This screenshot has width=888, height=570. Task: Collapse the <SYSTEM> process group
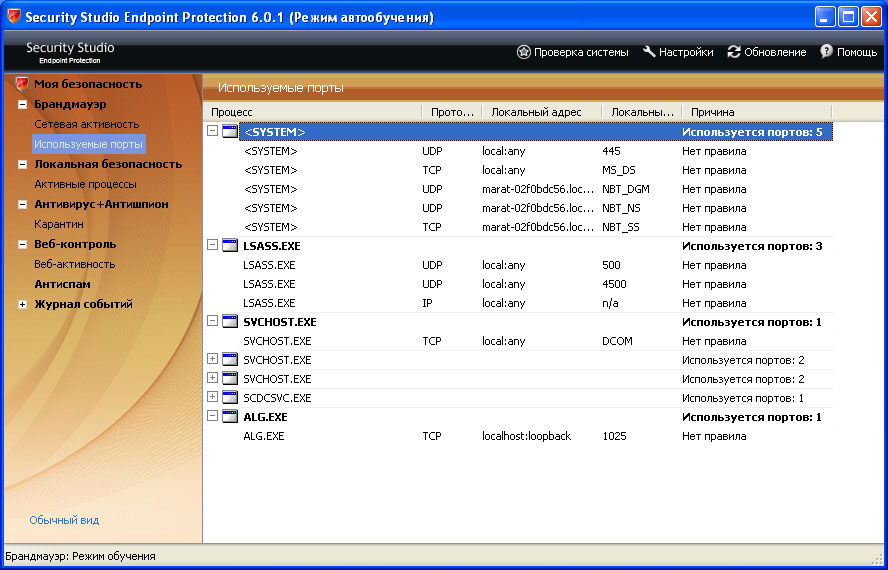(212, 131)
